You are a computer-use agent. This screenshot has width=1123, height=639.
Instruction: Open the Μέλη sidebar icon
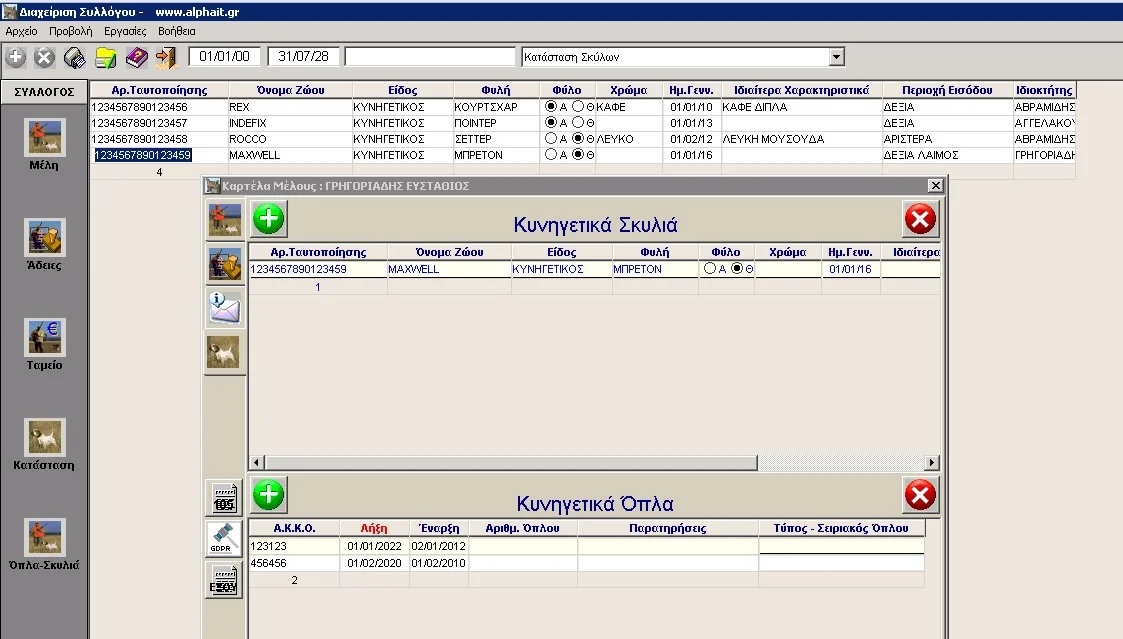[x=46, y=138]
